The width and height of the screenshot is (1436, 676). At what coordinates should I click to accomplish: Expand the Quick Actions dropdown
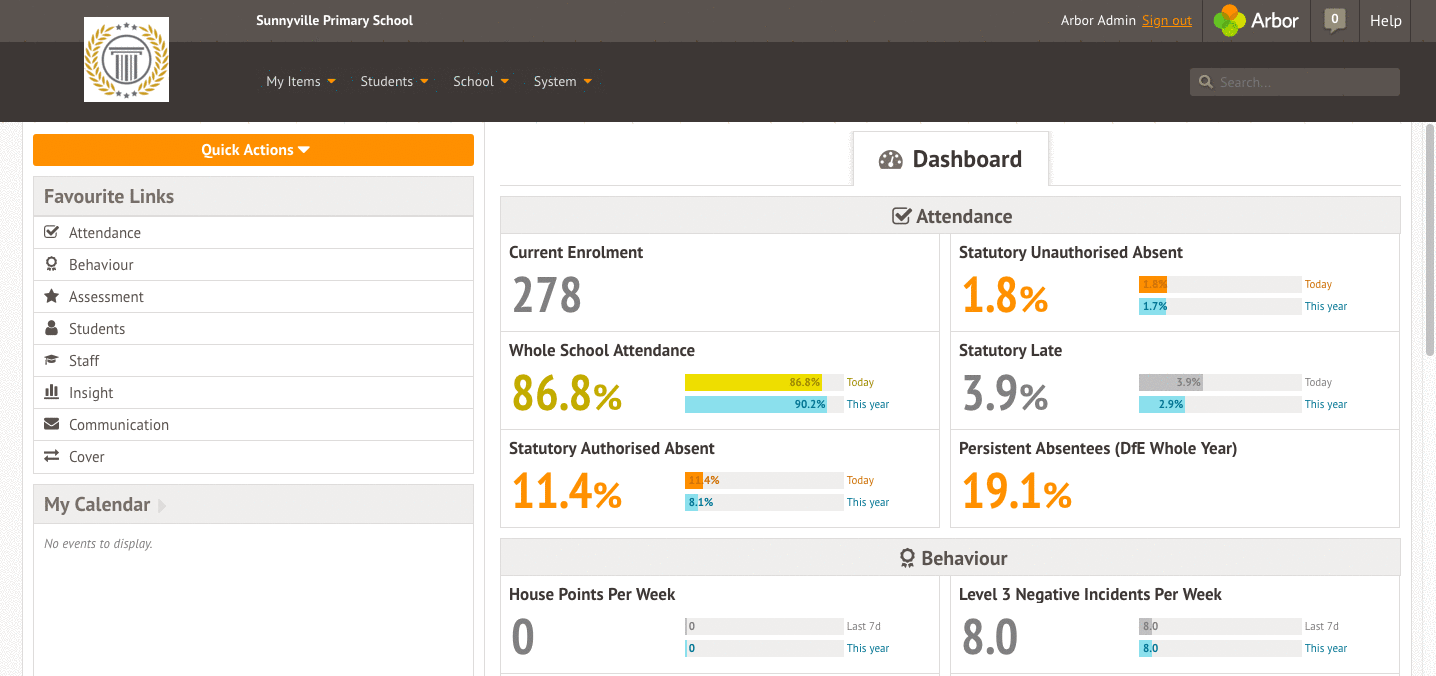pyautogui.click(x=253, y=150)
